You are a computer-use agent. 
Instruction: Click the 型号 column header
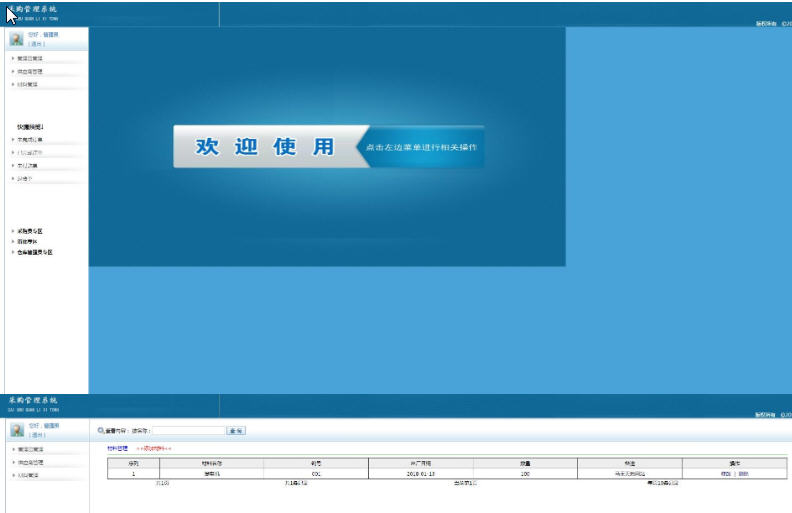click(x=316, y=463)
